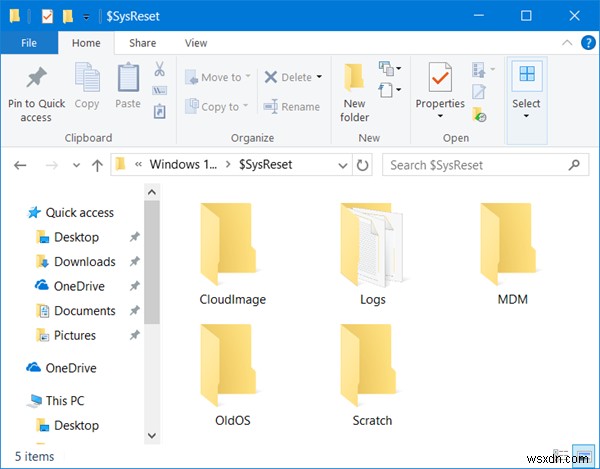This screenshot has width=600, height=469.
Task: Click the Copy icon in Clipboard group
Action: pos(87,78)
